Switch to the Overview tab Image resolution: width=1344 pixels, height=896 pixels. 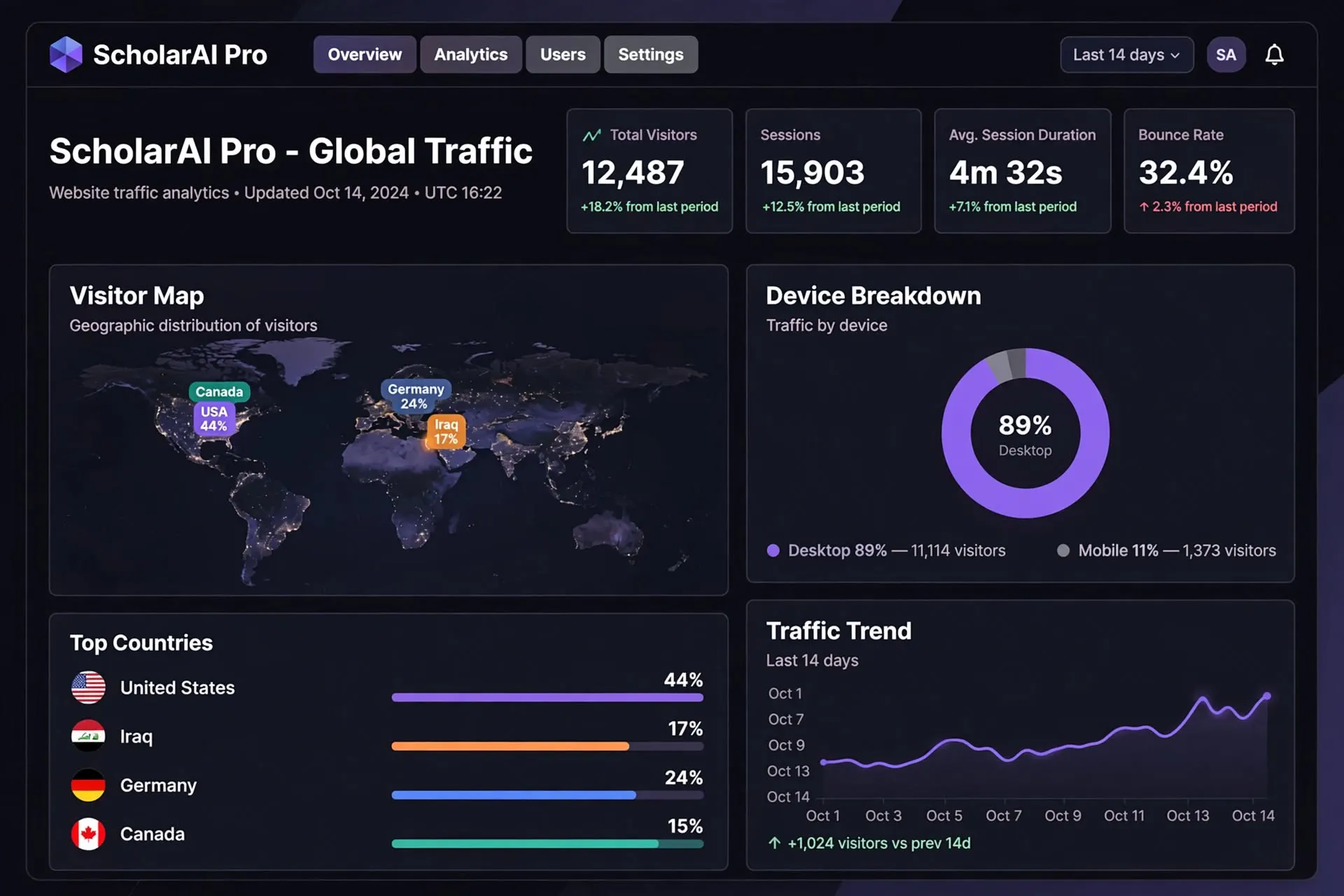(365, 55)
